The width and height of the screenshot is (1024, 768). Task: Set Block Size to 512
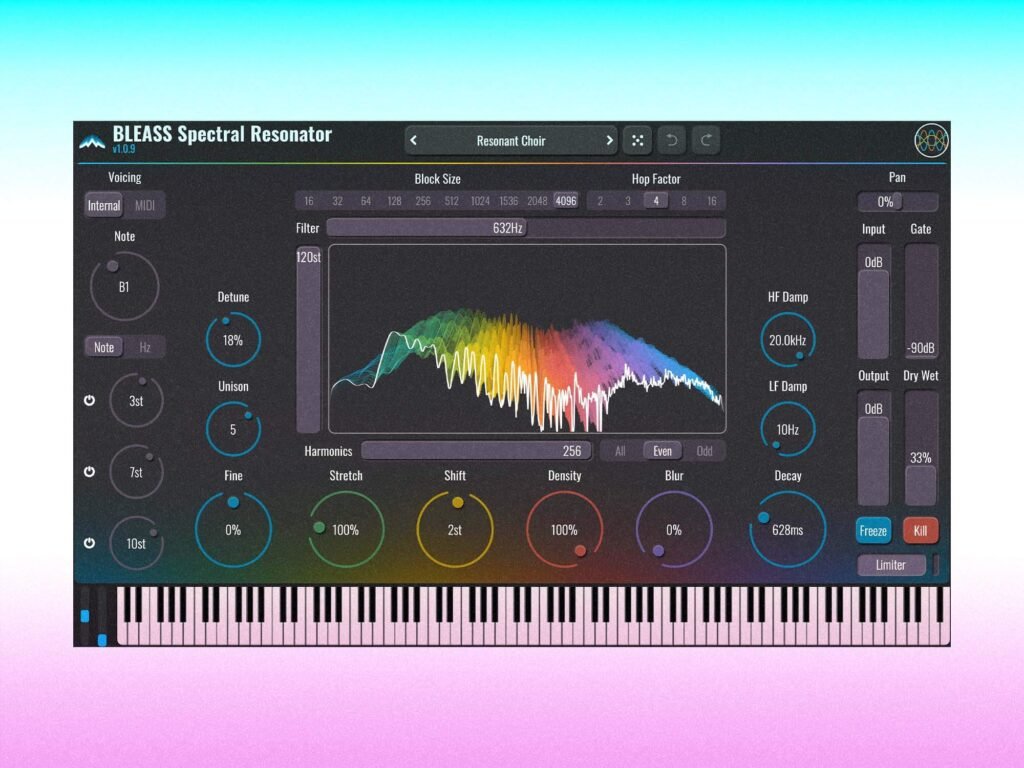(x=451, y=201)
